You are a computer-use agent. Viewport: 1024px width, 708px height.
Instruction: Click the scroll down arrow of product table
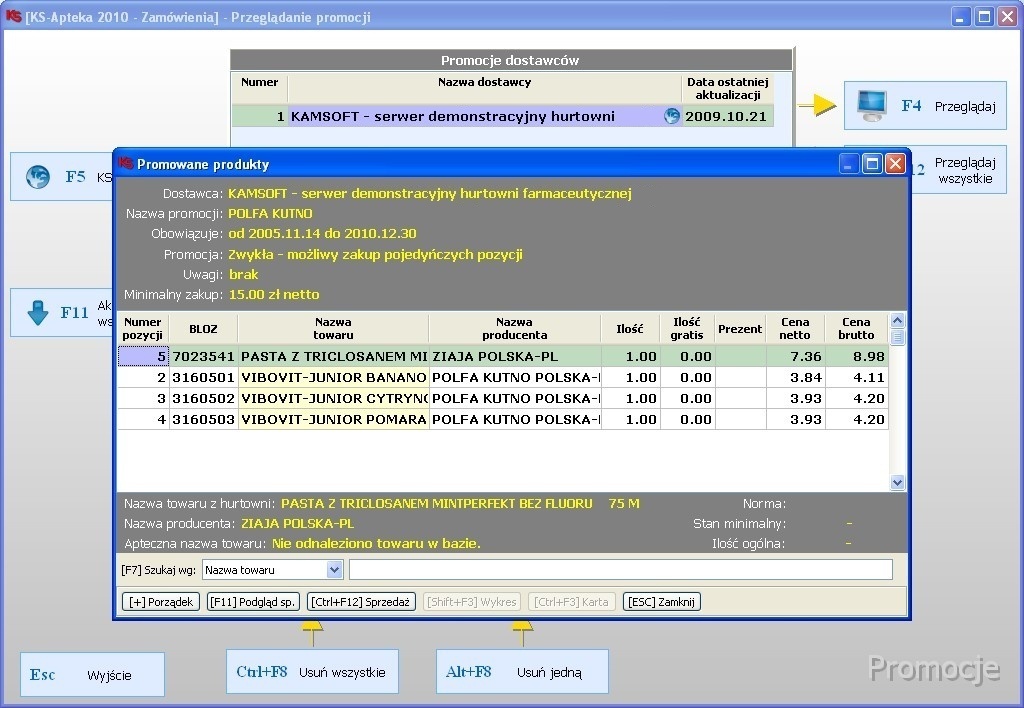[x=897, y=482]
